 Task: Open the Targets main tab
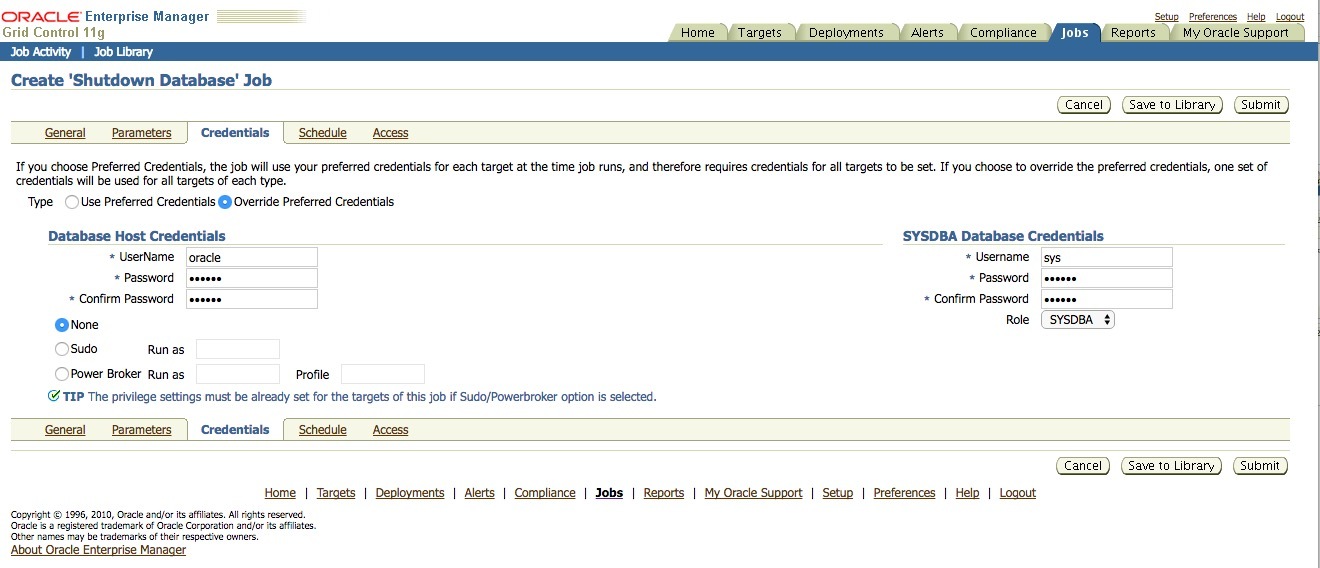pos(760,33)
